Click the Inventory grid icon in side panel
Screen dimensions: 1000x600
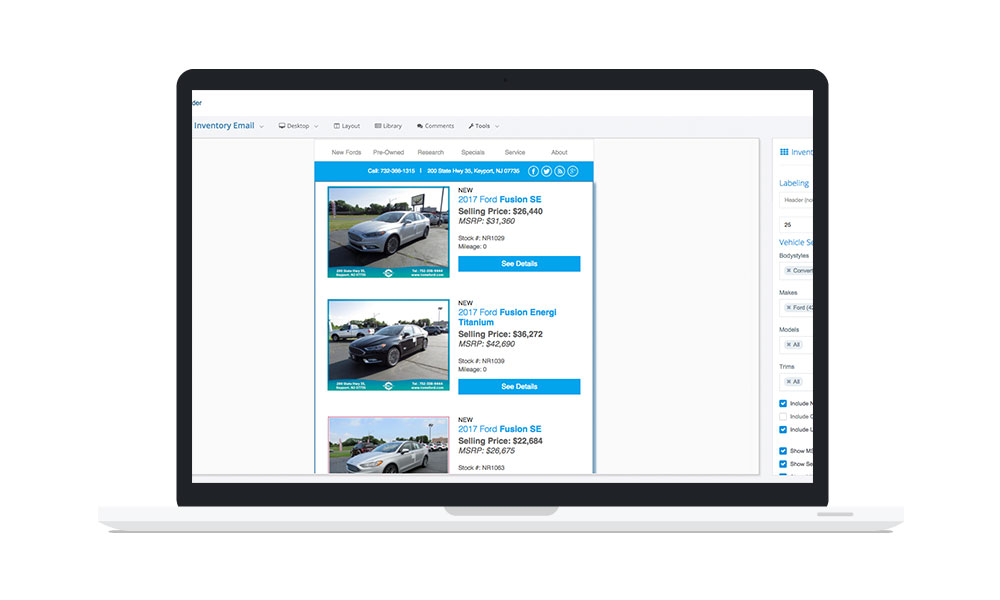pos(784,152)
